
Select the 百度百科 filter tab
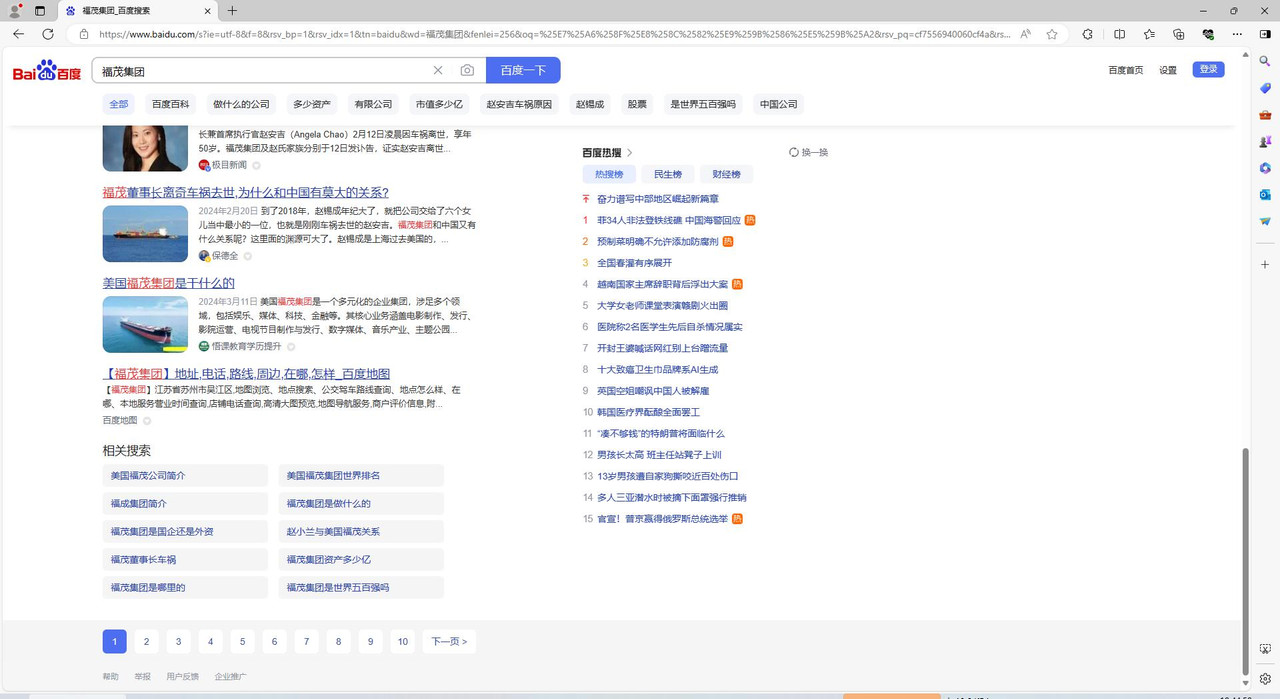click(170, 104)
